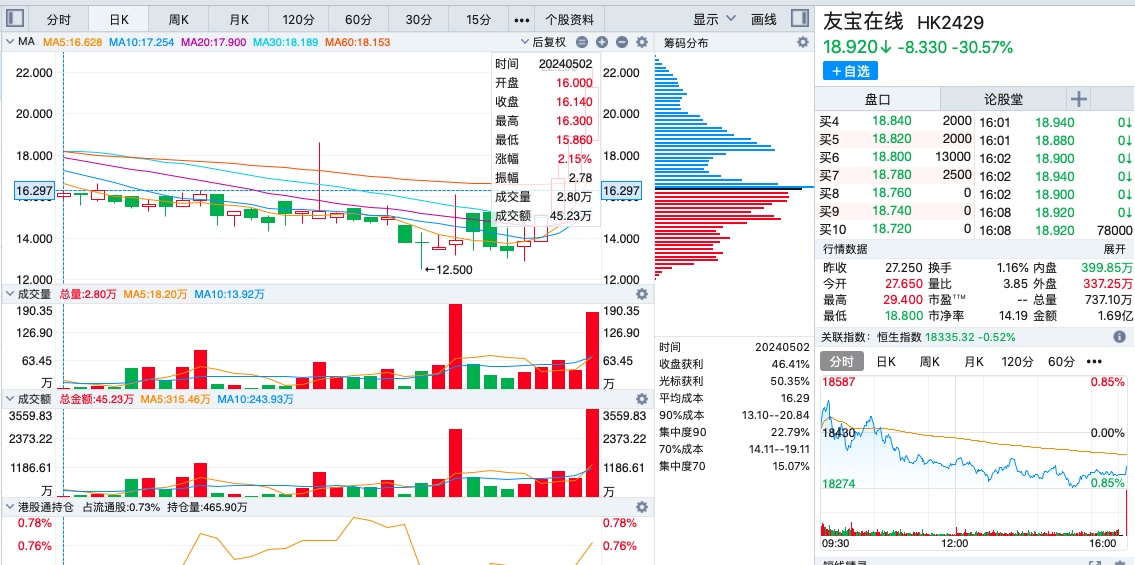Viewport: 1135px width, 565px height.
Task: Toggle the left sidebar panel icon
Action: point(14,18)
